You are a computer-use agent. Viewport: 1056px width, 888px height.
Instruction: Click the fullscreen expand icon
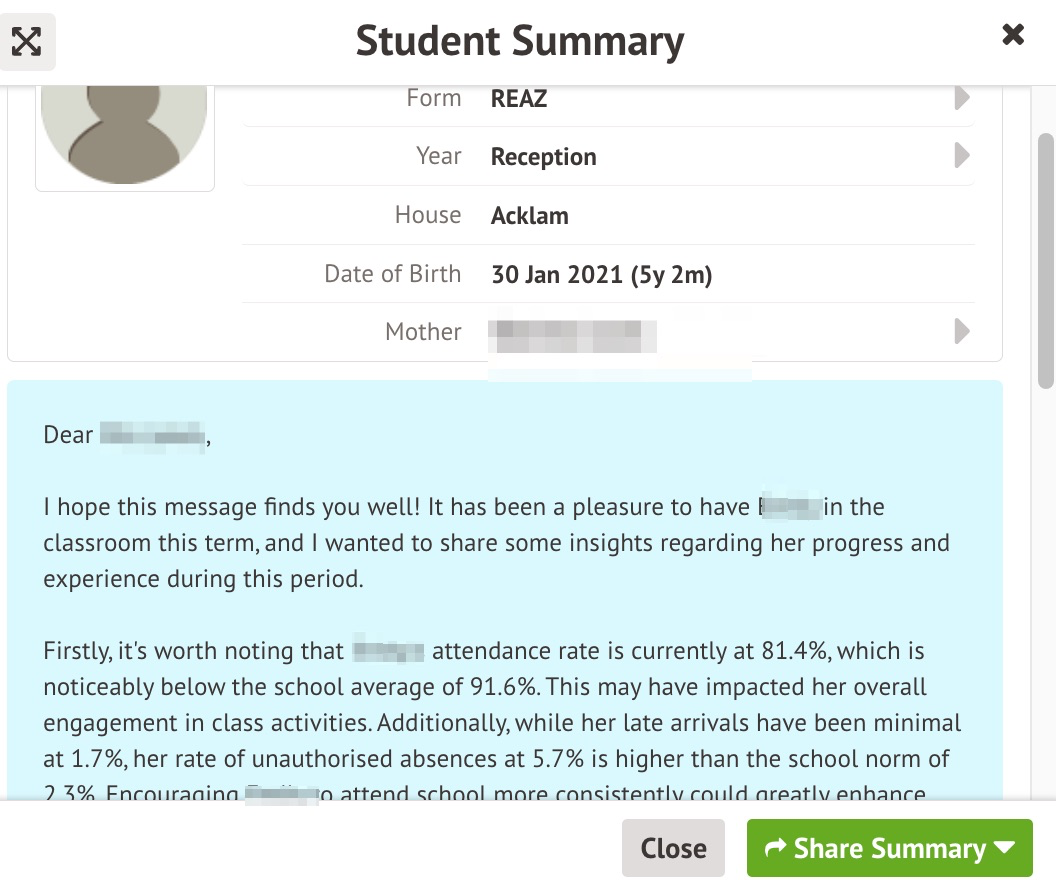27,41
